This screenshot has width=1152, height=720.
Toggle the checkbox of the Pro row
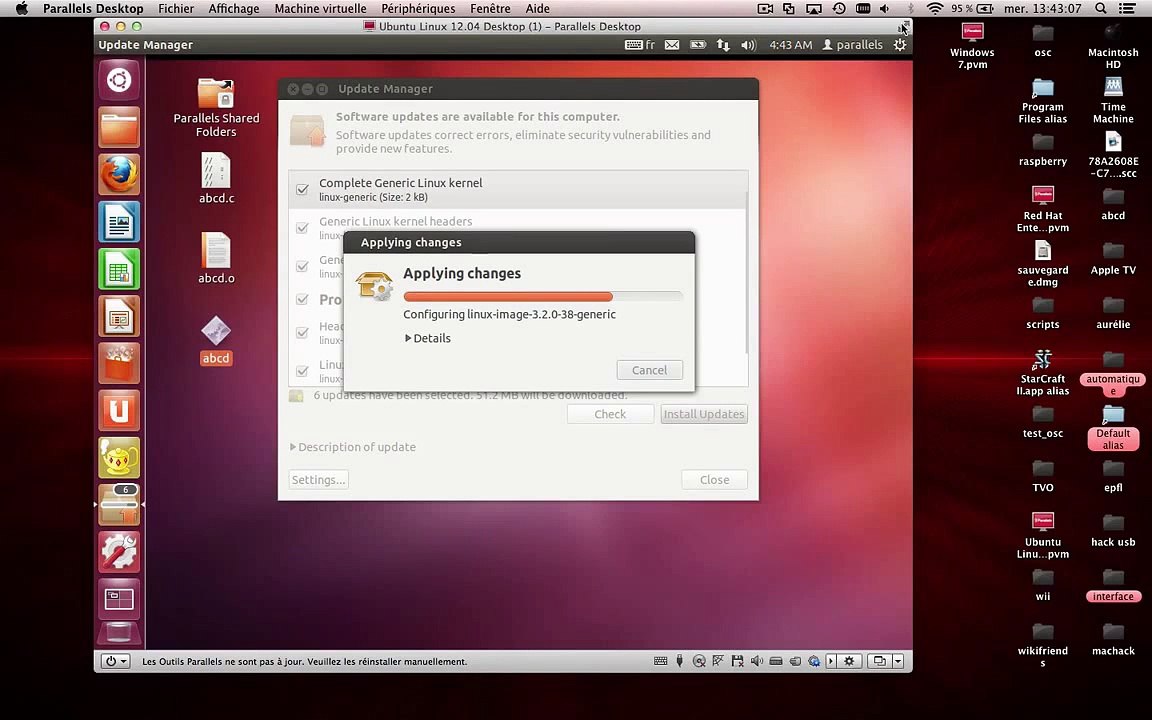tap(302, 299)
